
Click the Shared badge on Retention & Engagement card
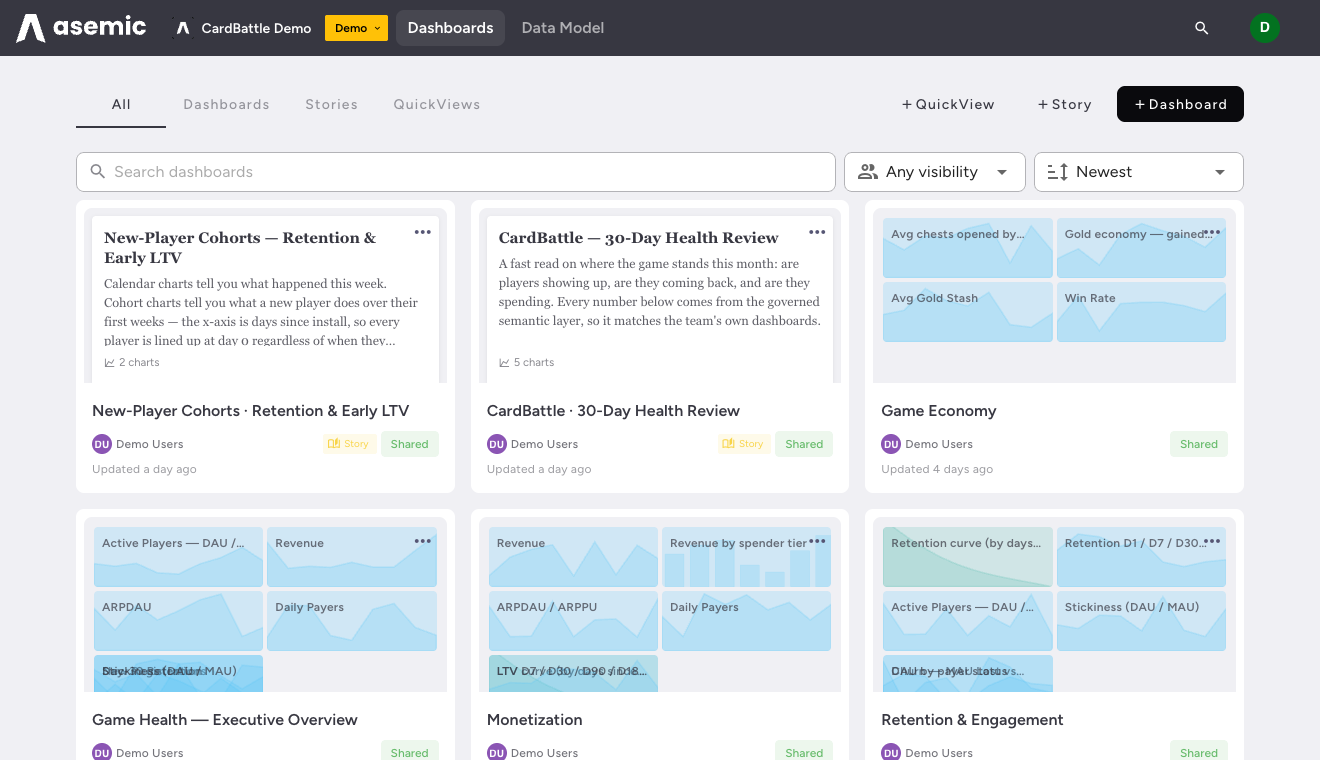pos(1199,752)
